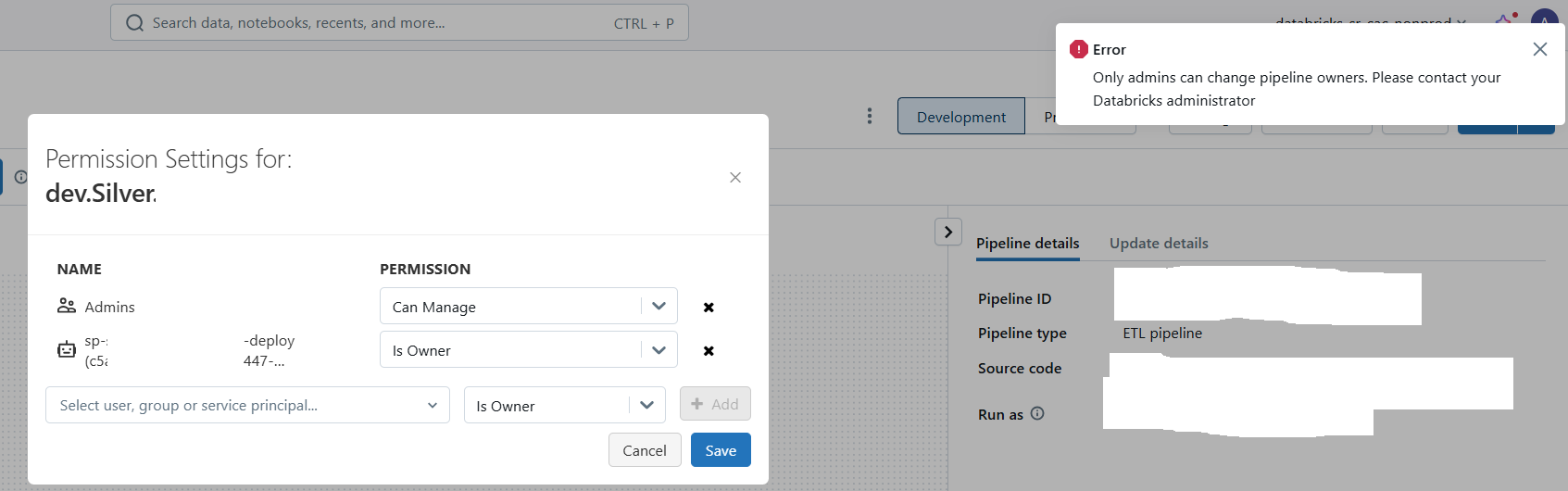Remove the Admins permission entry
1568x491 pixels.
[709, 308]
